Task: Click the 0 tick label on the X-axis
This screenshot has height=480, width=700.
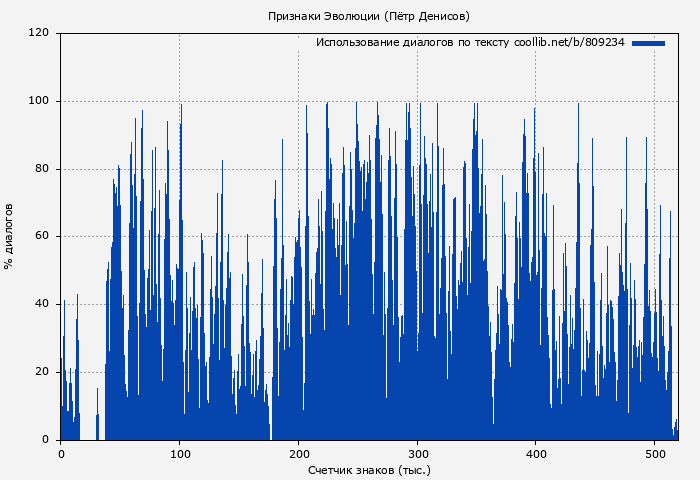Action: (61, 453)
